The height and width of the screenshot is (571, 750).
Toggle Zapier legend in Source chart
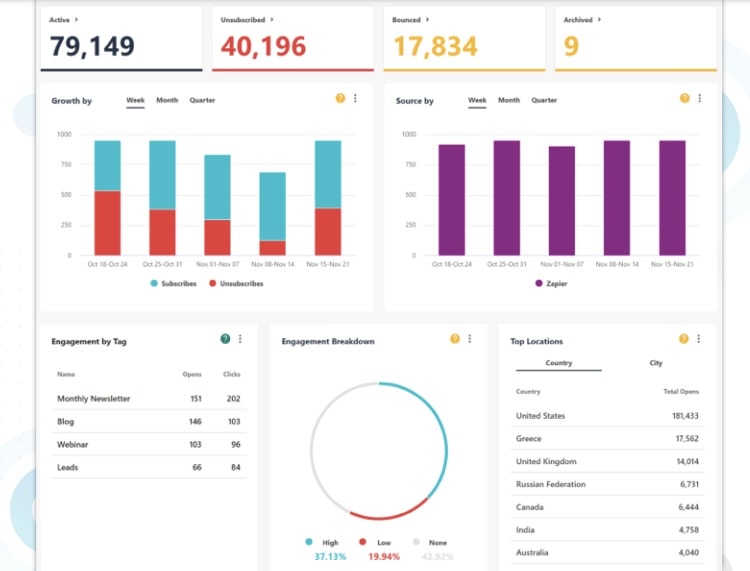coord(551,284)
